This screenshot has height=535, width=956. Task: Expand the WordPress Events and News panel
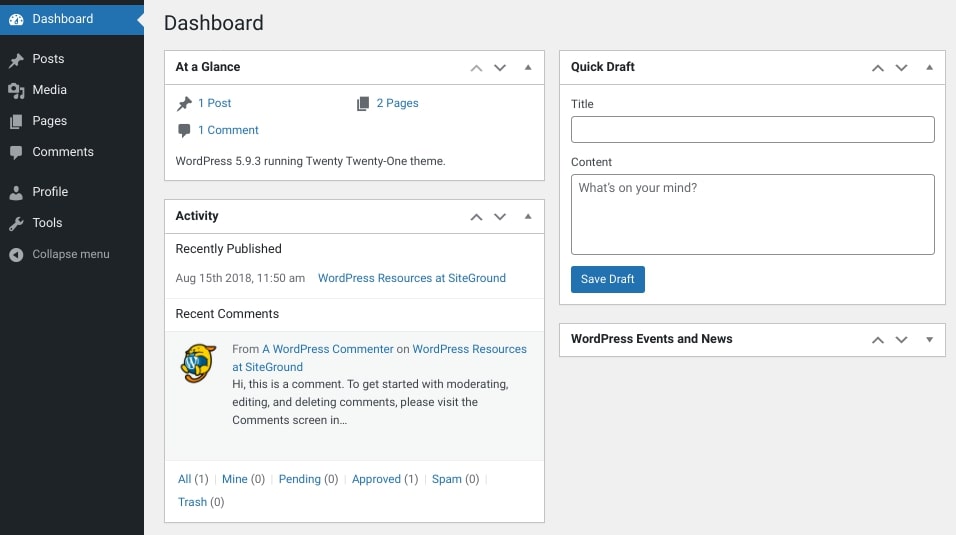(x=929, y=340)
